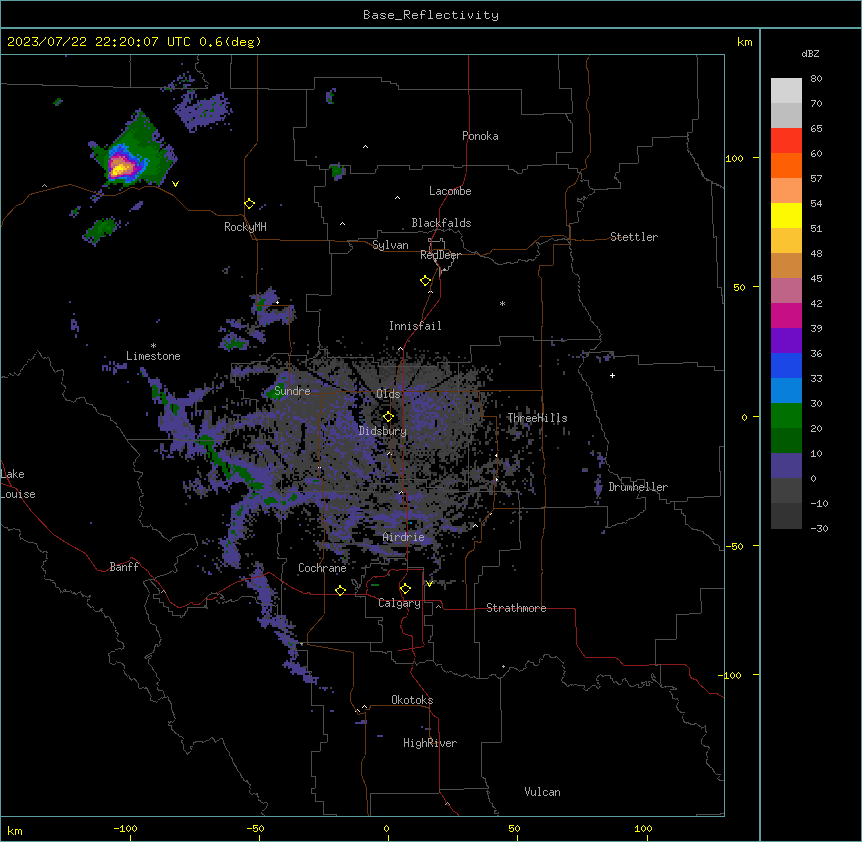Click the Ponoka town label
Viewport: 862px width, 842px height.
click(480, 136)
